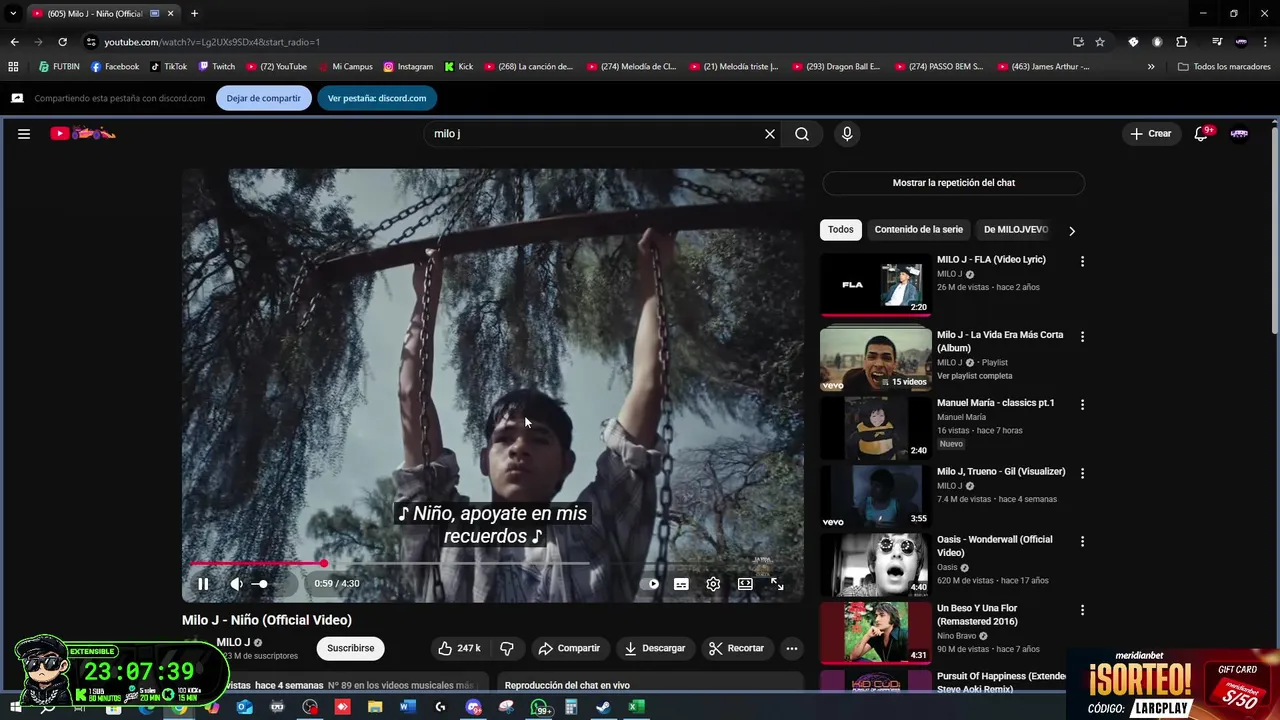Open the YouTube hamburger guide menu

click(x=23, y=134)
